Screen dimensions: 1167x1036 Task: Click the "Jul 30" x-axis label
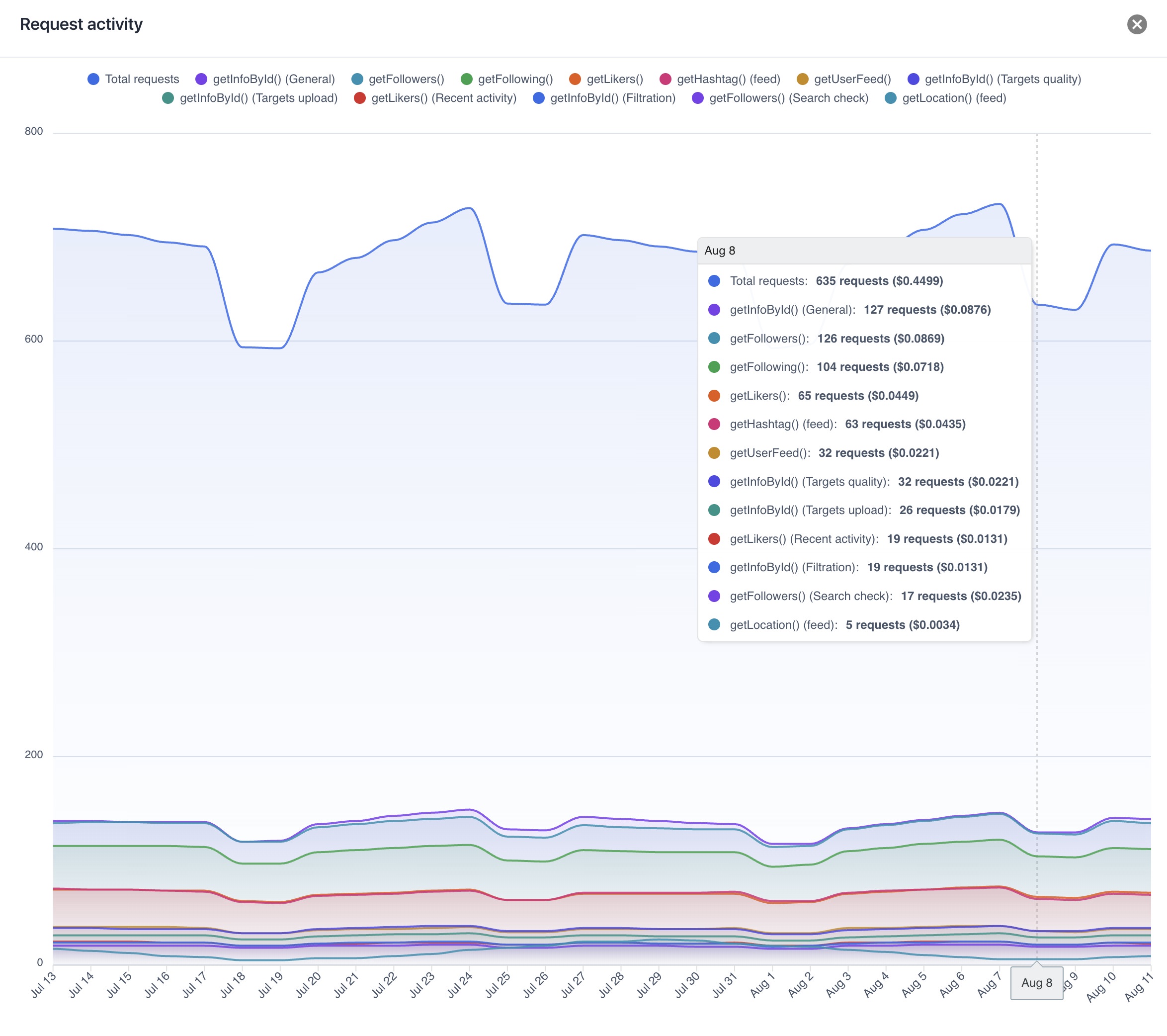point(687,985)
